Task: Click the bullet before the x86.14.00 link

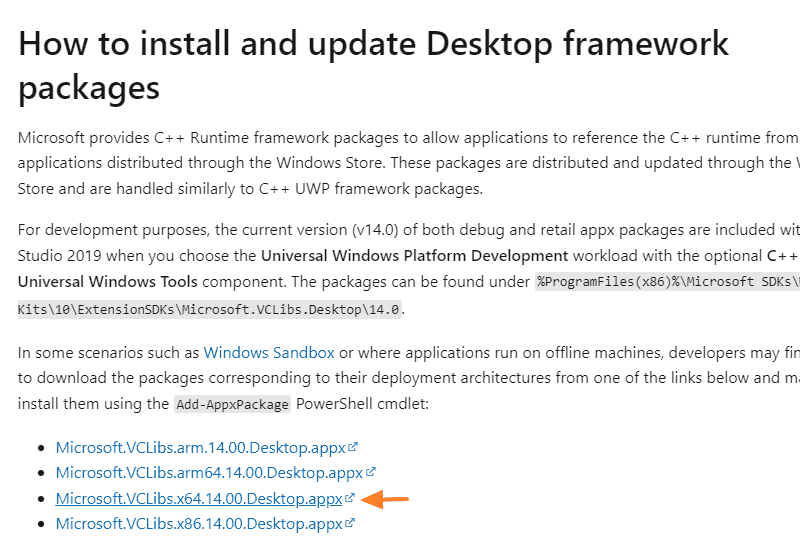Action: coord(40,524)
